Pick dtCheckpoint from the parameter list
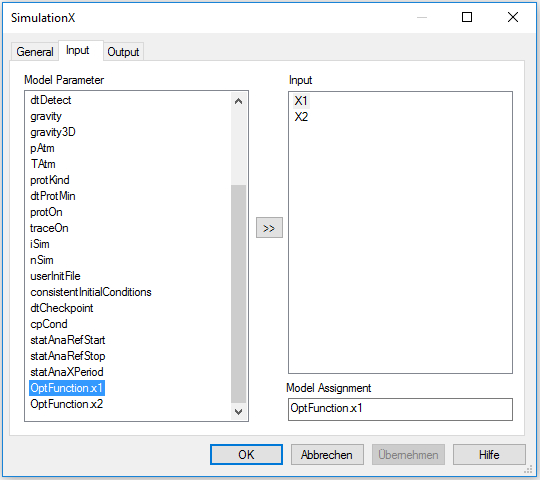 coord(62,308)
